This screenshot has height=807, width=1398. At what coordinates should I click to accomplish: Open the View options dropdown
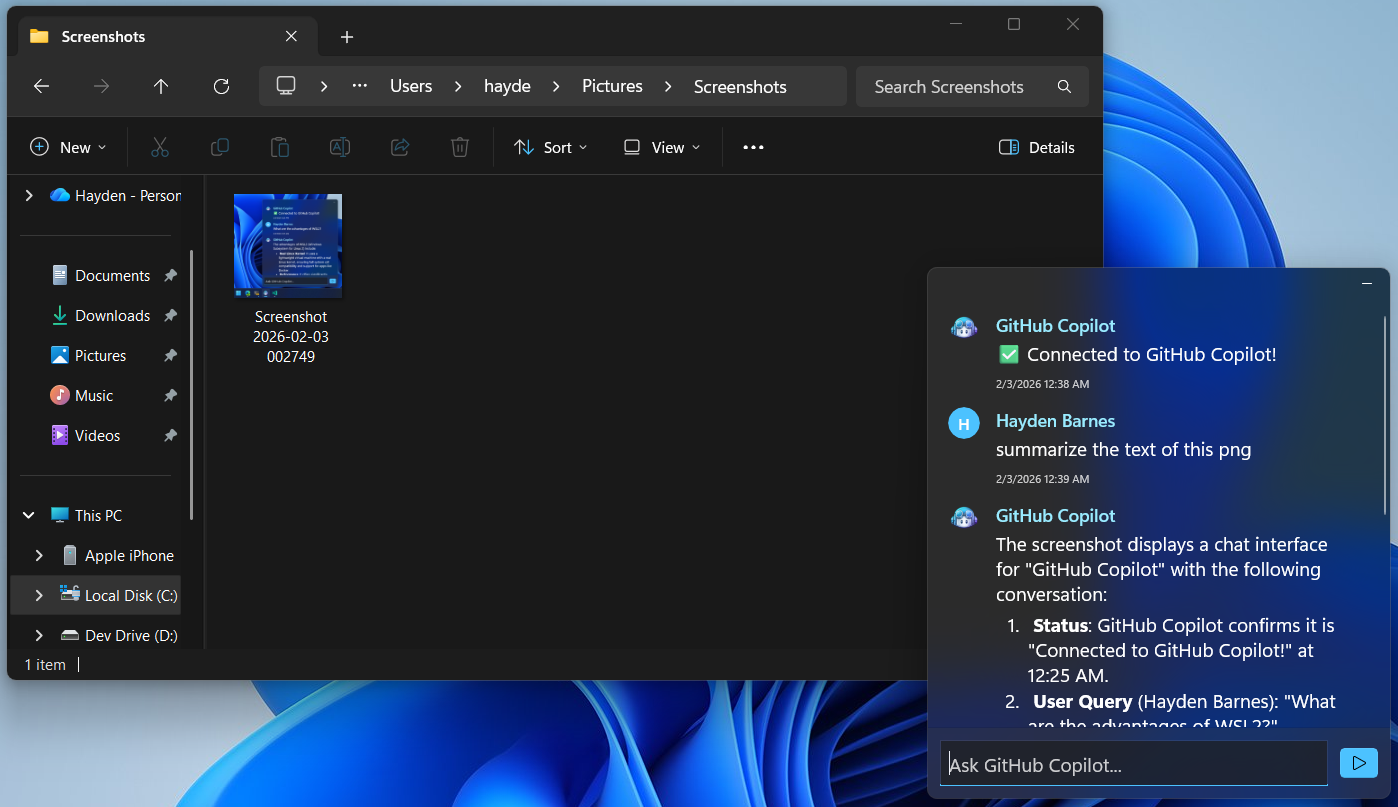[660, 147]
